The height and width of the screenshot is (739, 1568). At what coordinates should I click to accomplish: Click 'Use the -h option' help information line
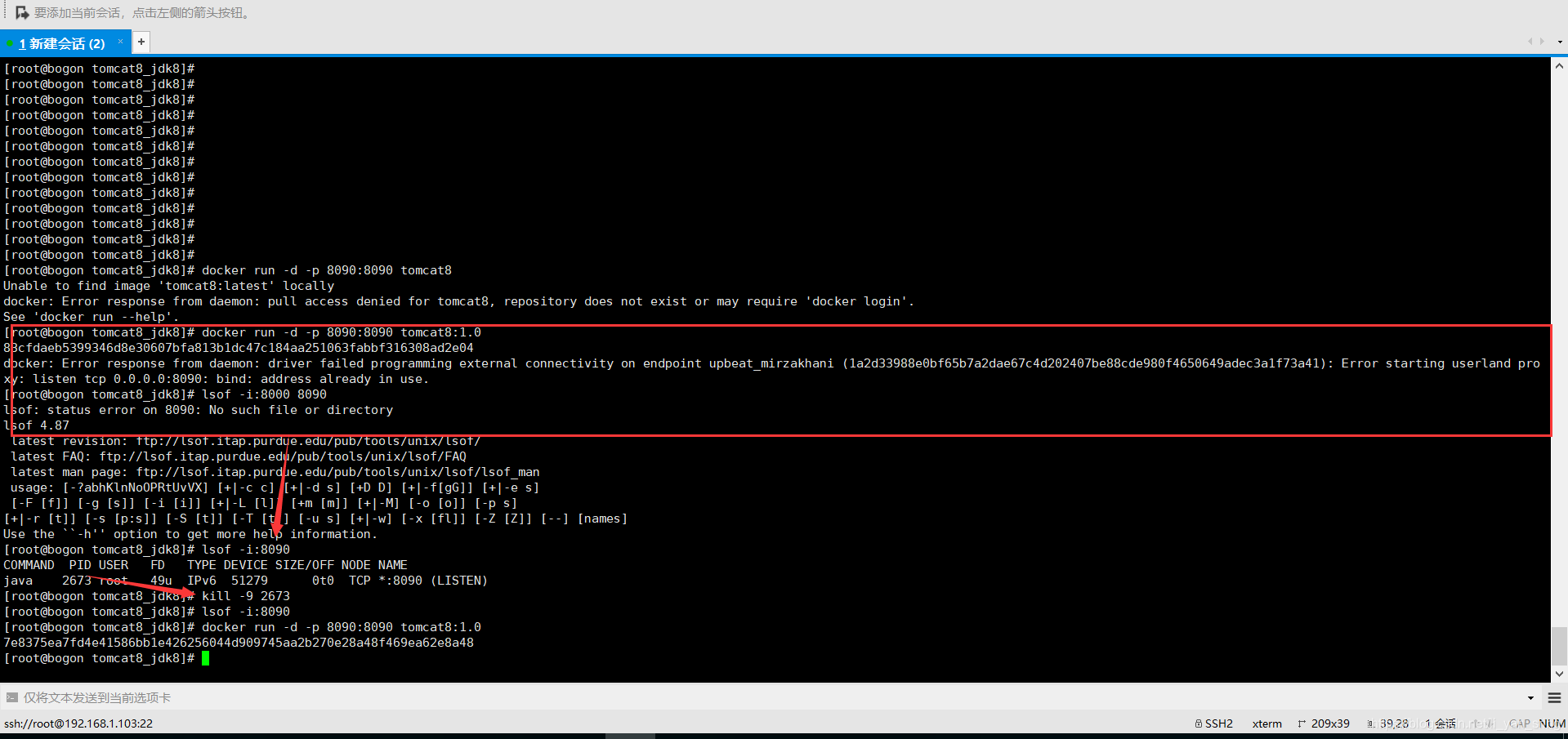190,534
